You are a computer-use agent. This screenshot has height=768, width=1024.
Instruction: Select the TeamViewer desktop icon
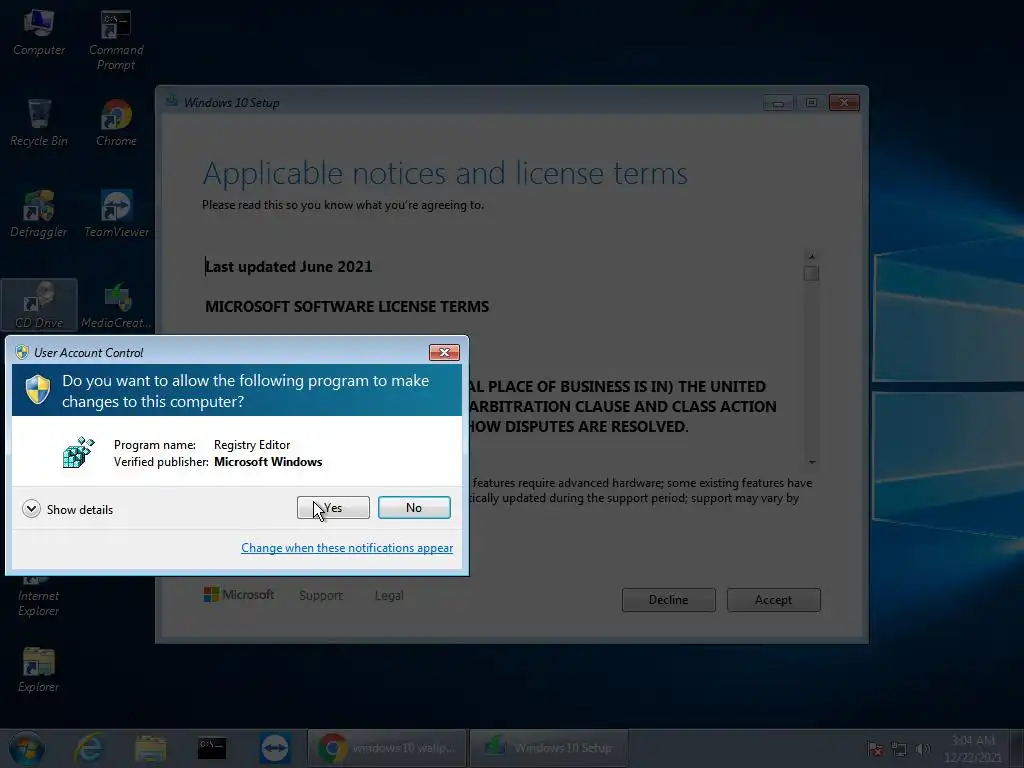pyautogui.click(x=116, y=214)
